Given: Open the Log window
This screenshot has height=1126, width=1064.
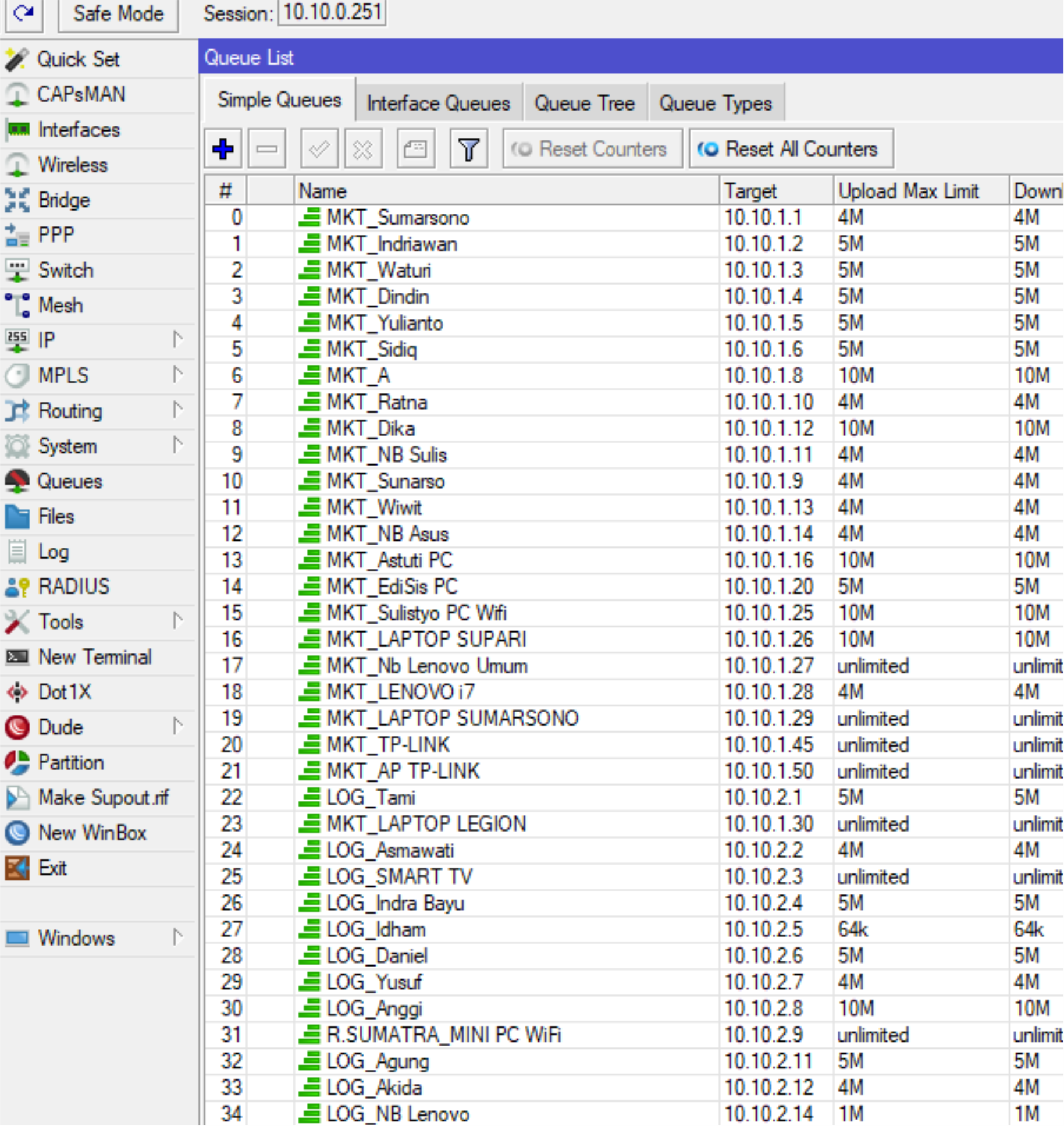Looking at the screenshot, I should coord(52,552).
